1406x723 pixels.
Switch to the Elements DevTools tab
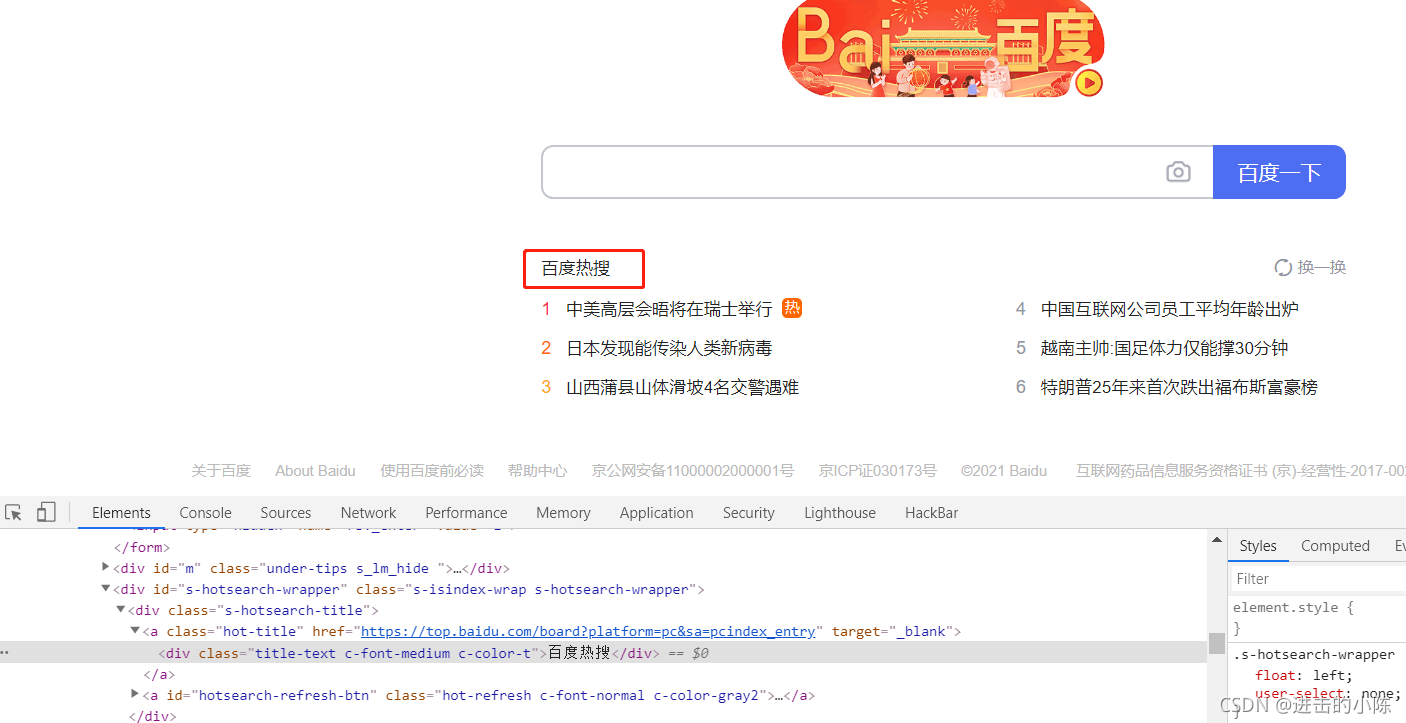[121, 512]
